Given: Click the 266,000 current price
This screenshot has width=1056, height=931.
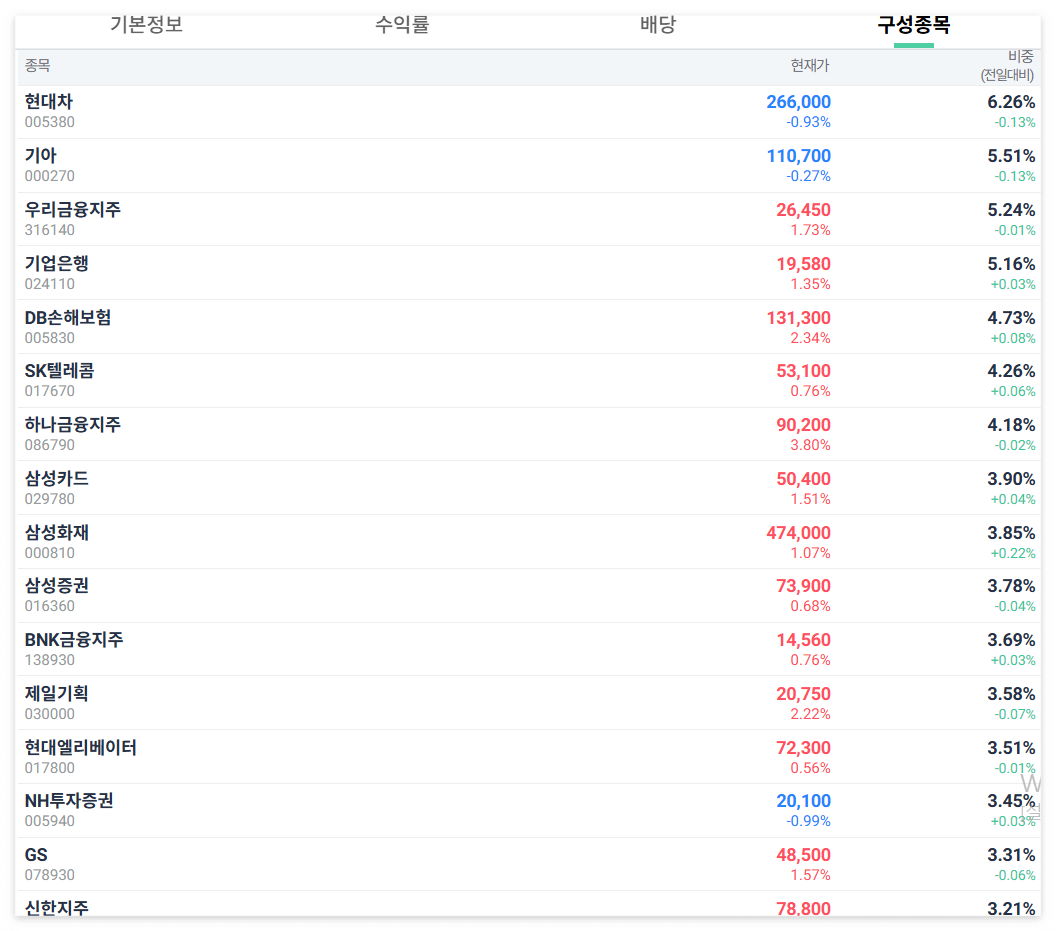Looking at the screenshot, I should tap(799, 102).
